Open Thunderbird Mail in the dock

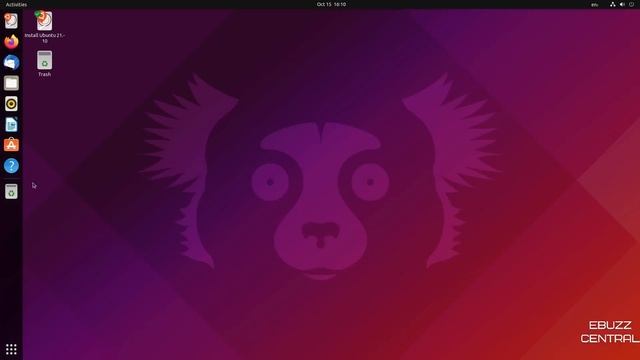[11, 62]
